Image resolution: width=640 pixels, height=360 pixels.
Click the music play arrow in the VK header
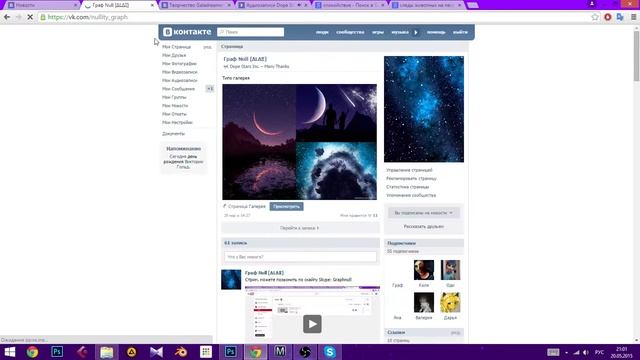[416, 32]
